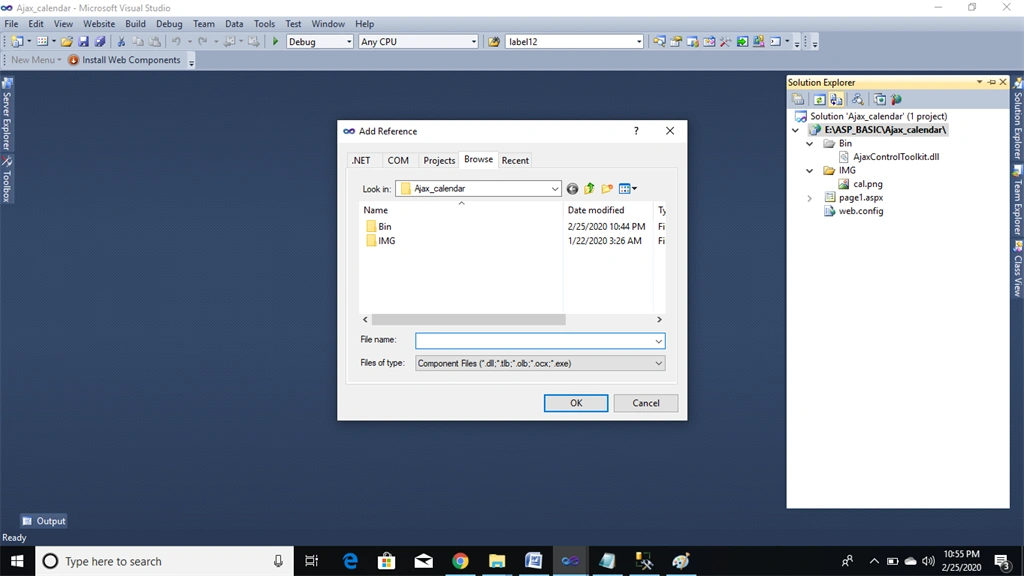Go back using the dialog's back arrow
This screenshot has height=576, width=1024.
[x=572, y=189]
